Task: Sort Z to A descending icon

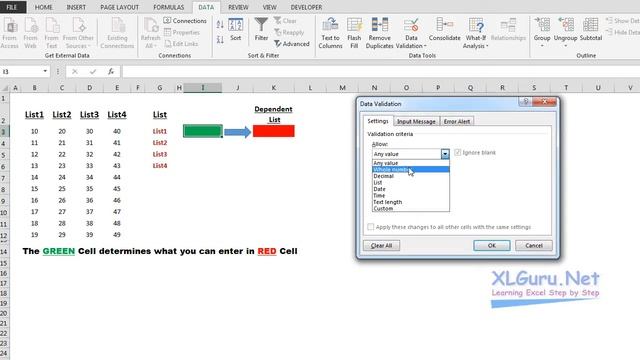Action: 220,40
